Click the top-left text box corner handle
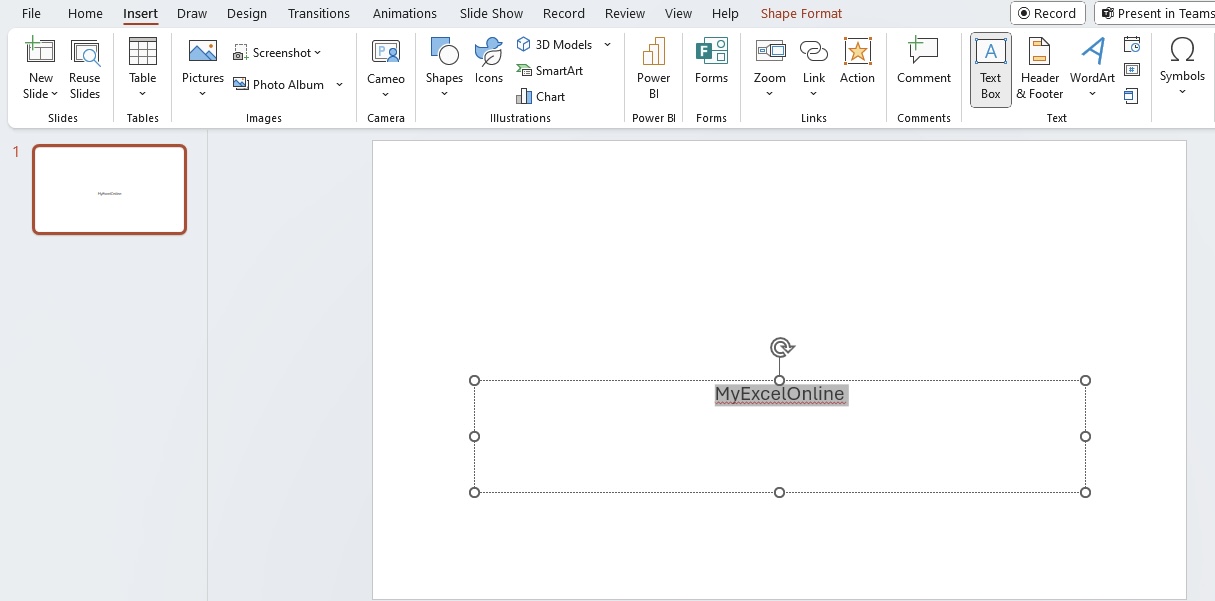1215x601 pixels. coord(475,380)
